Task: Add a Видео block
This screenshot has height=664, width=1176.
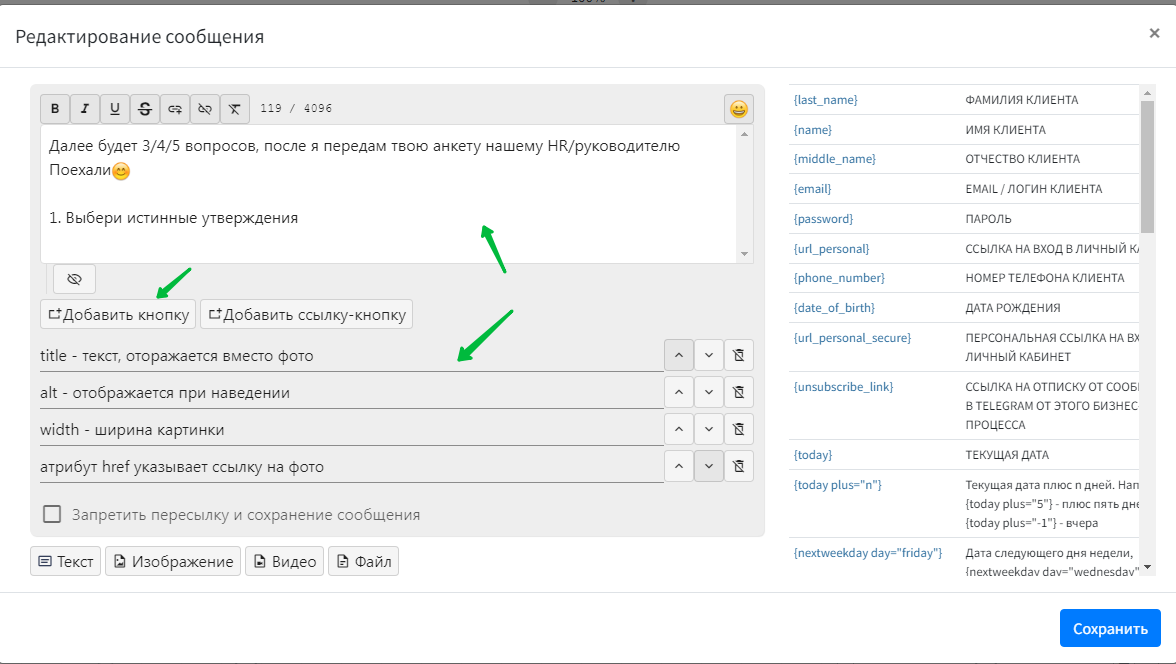Action: [285, 561]
